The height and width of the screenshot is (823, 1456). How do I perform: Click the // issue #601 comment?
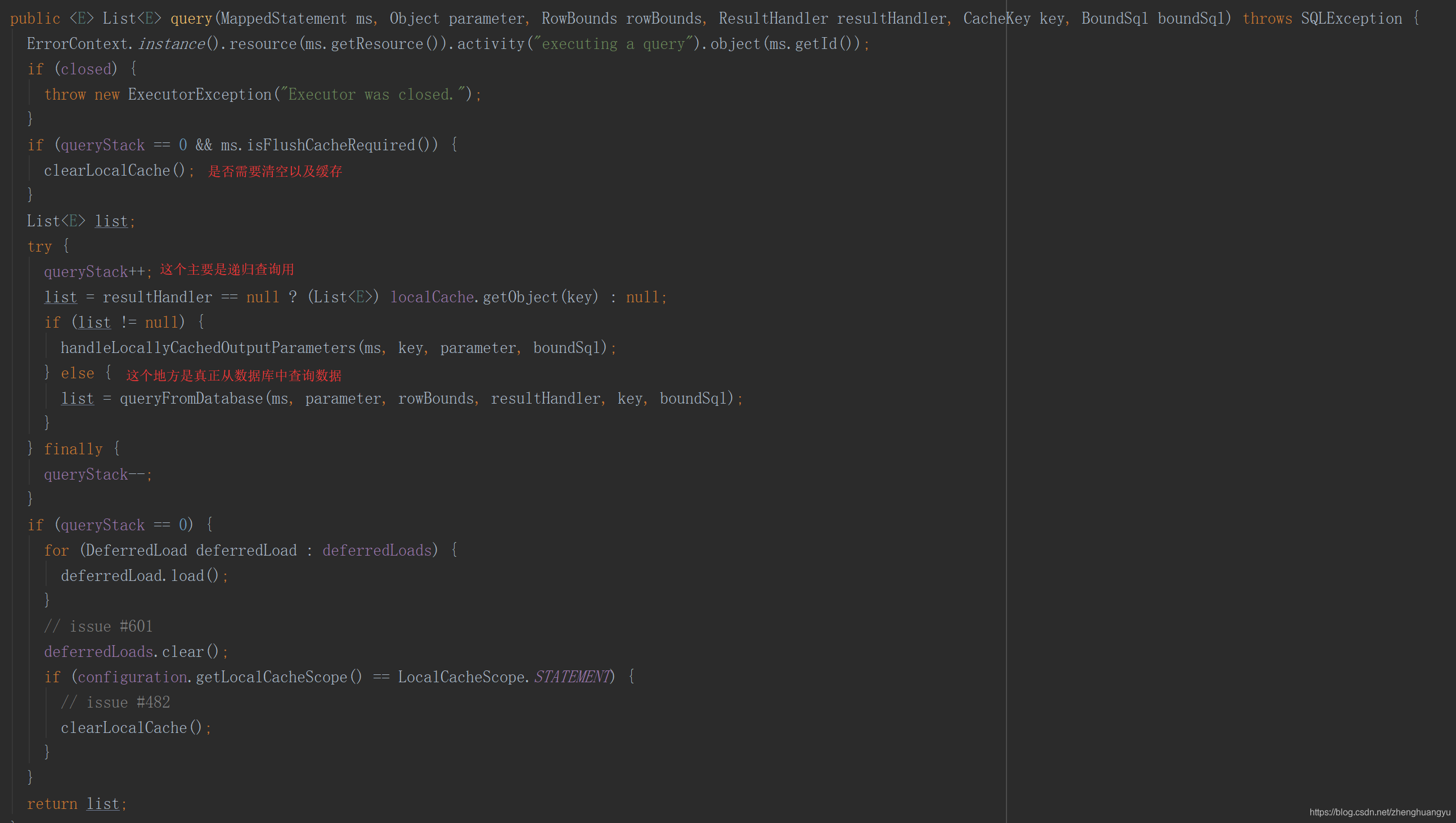(98, 627)
